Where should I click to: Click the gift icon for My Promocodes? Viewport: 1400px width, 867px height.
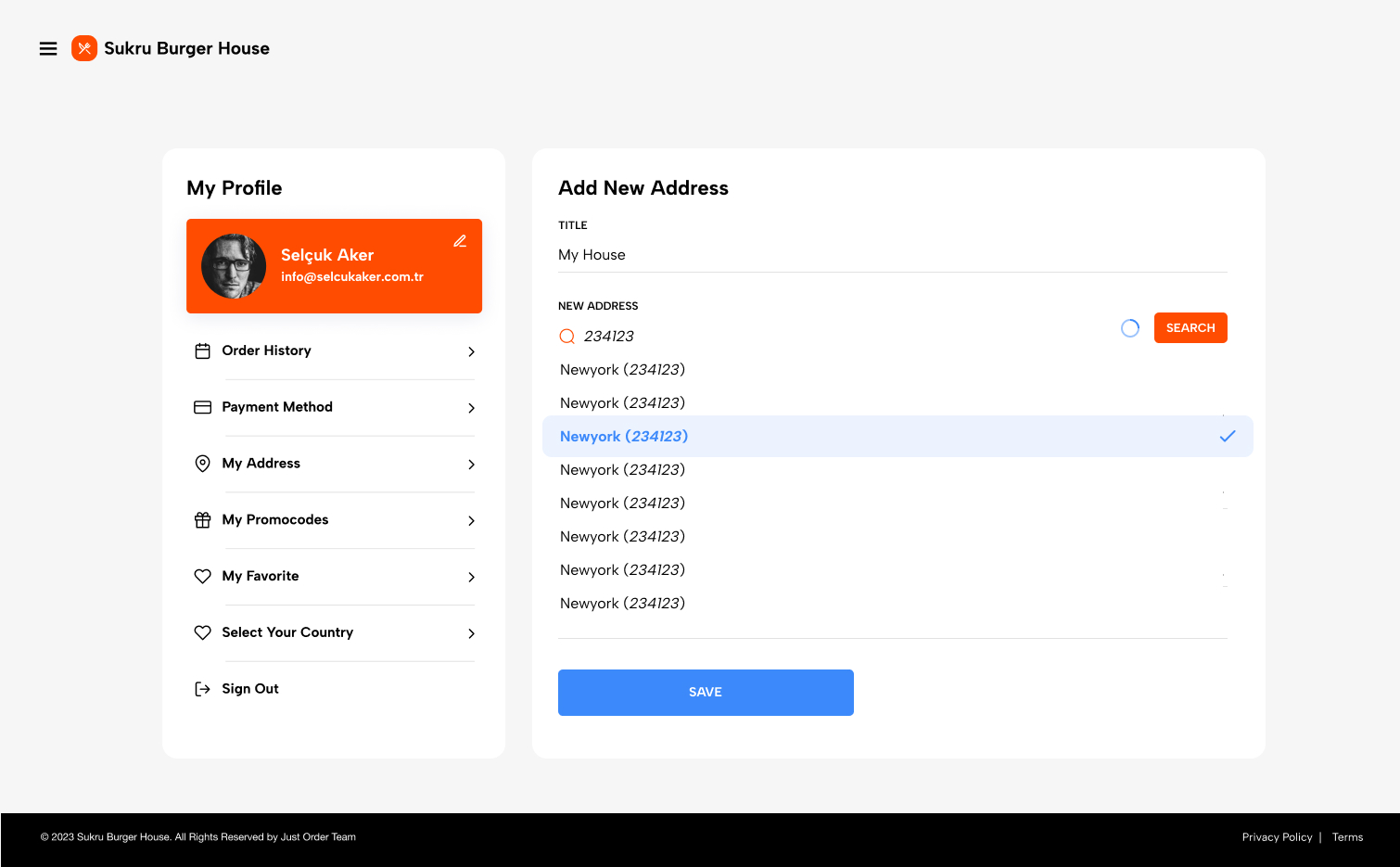[x=202, y=520]
